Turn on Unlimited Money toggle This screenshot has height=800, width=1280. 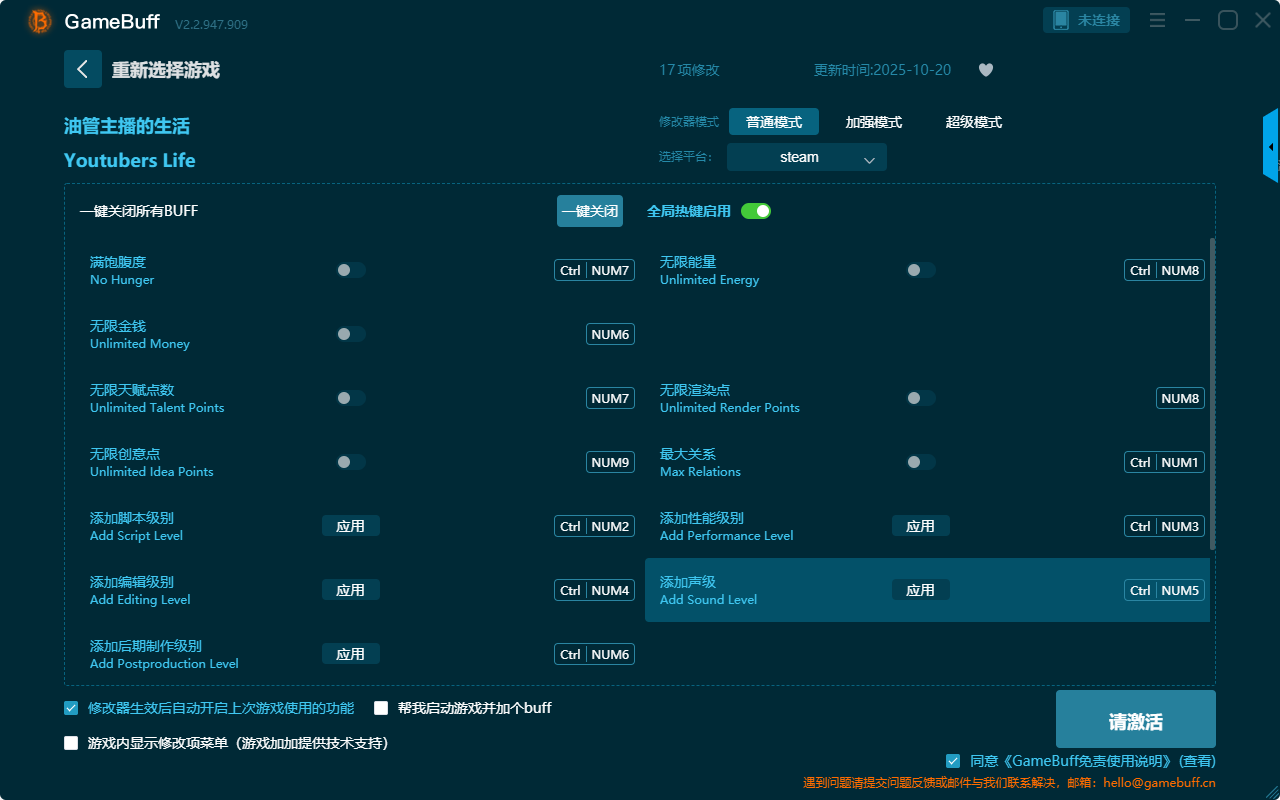click(x=350, y=334)
